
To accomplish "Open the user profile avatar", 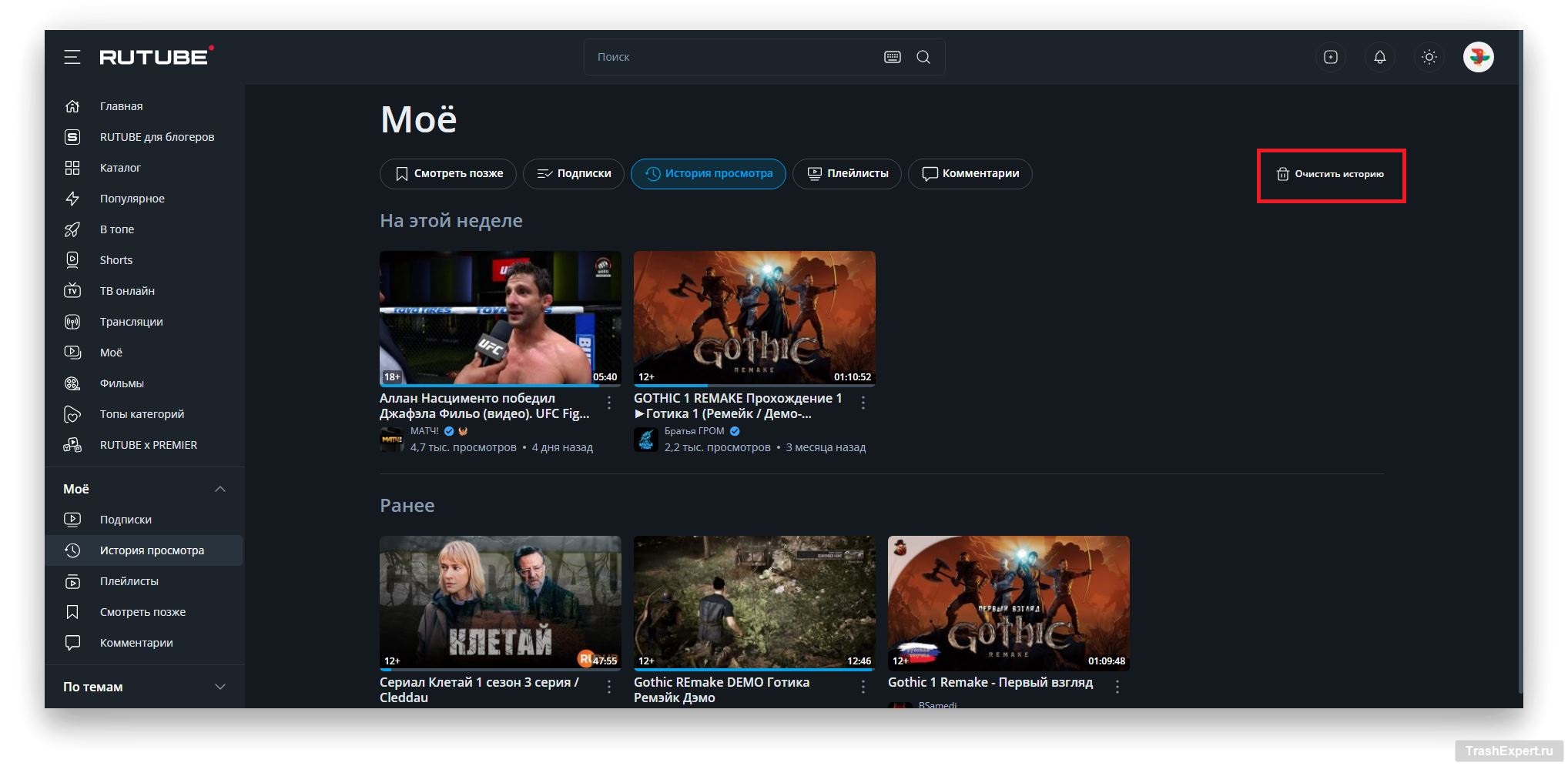I will click(x=1477, y=57).
